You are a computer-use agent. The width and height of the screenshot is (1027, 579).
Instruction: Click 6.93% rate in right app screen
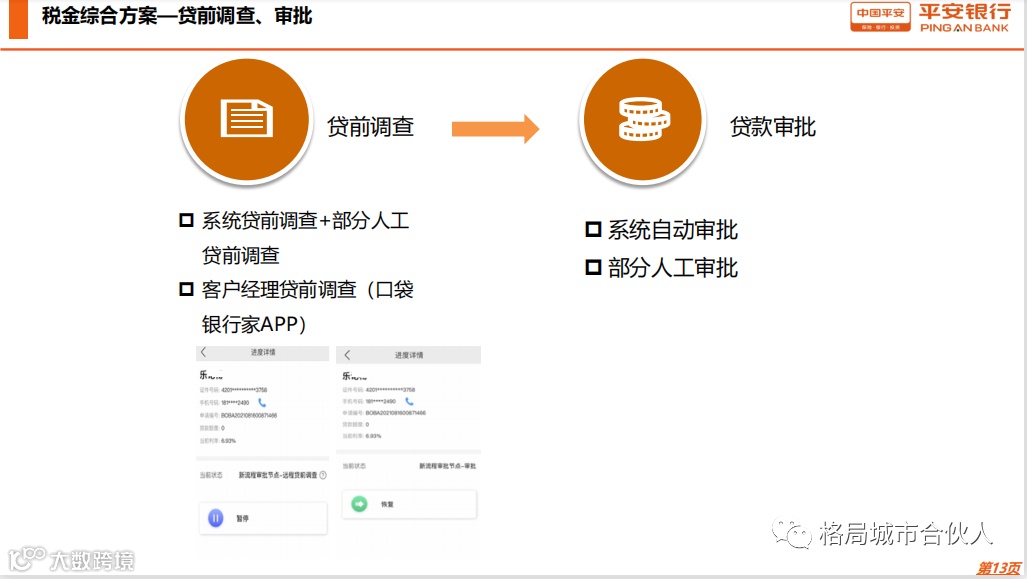[x=373, y=436]
